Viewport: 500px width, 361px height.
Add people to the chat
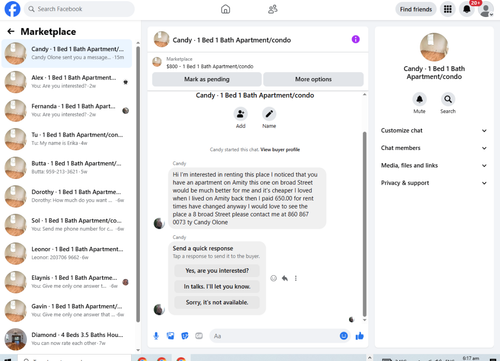(x=240, y=114)
